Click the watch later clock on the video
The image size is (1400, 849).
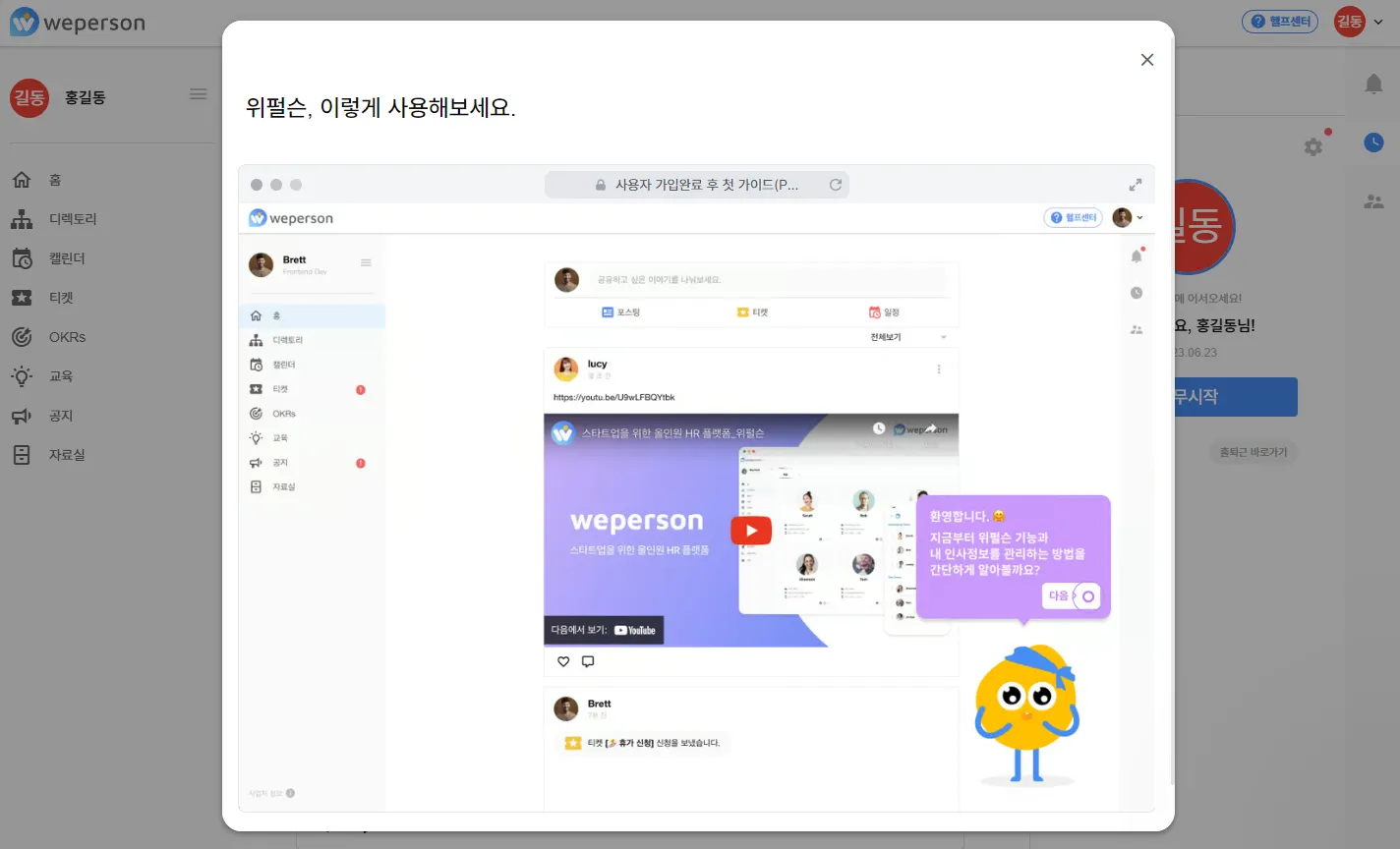879,428
